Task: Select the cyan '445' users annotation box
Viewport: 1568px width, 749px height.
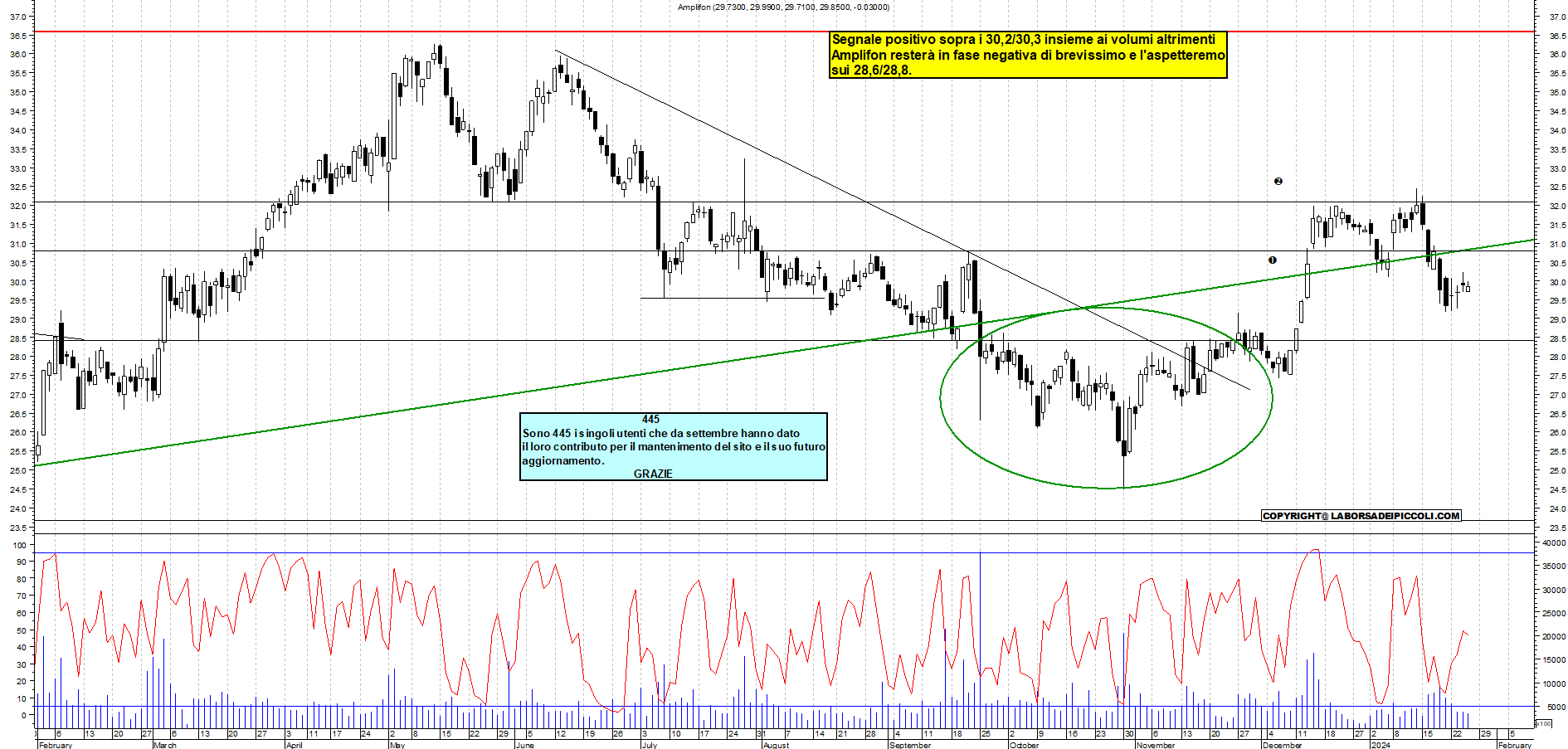Action: pos(674,446)
